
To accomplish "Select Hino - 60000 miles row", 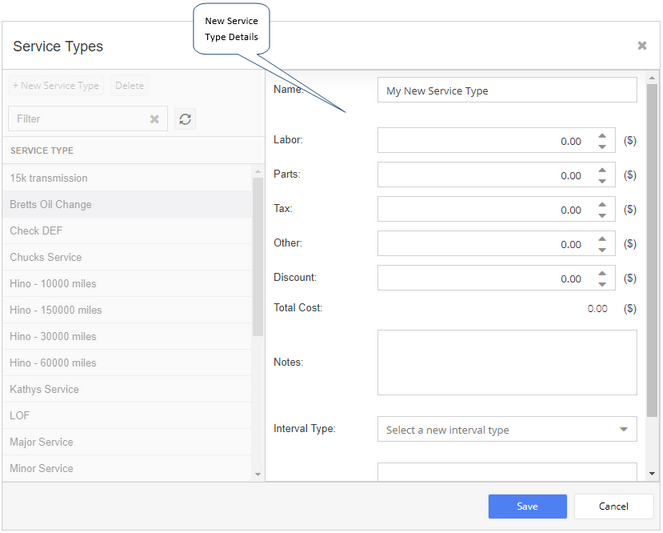I will pyautogui.click(x=127, y=363).
